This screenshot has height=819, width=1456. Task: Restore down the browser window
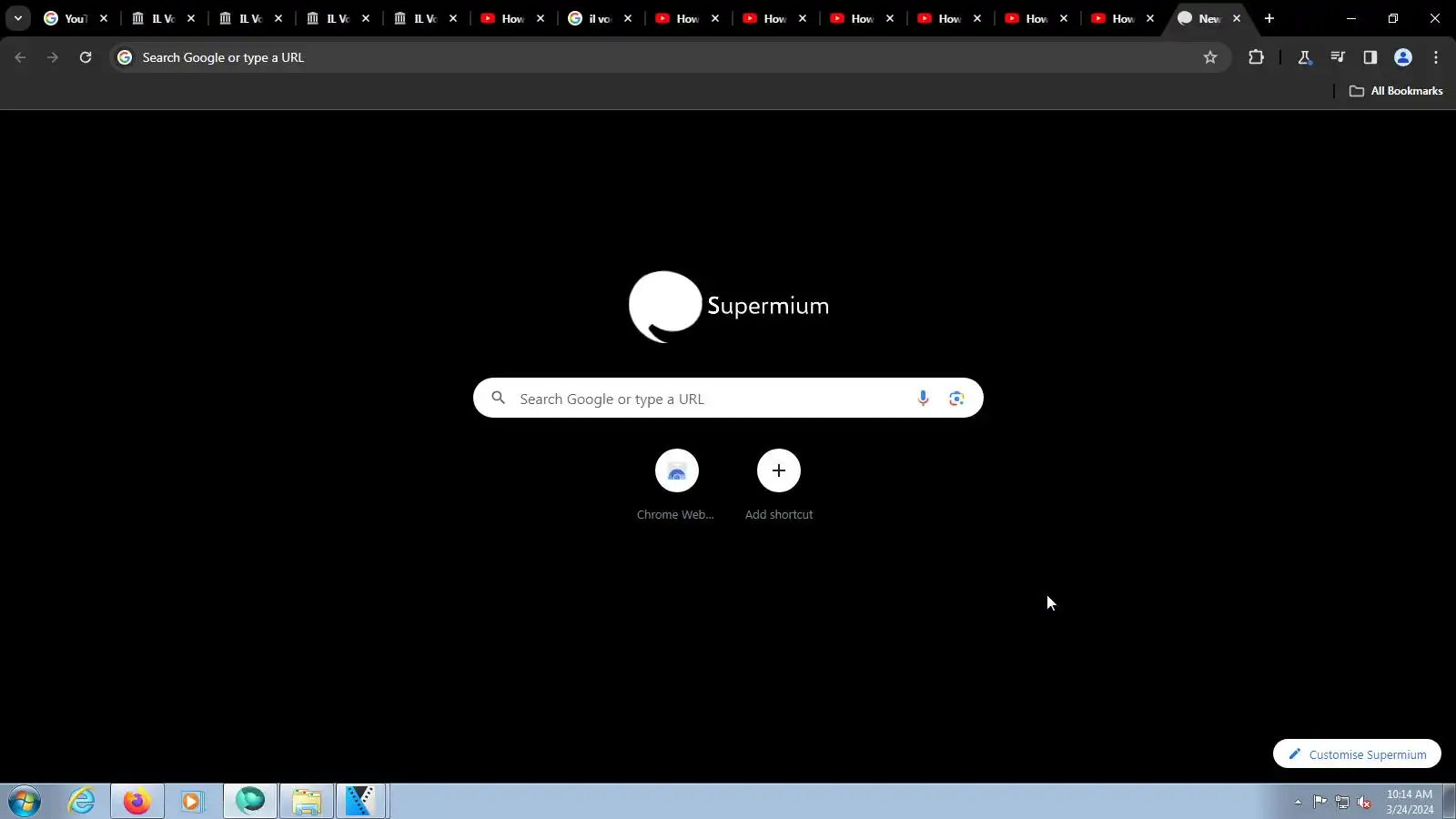click(x=1393, y=18)
